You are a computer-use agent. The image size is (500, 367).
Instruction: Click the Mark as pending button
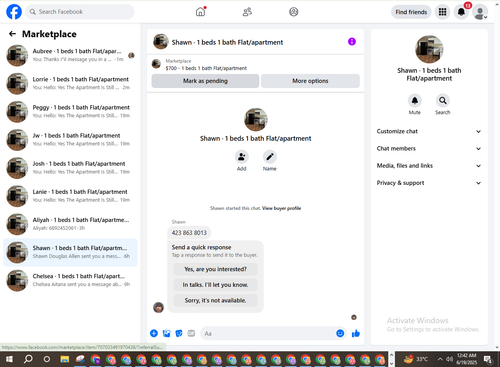[205, 81]
